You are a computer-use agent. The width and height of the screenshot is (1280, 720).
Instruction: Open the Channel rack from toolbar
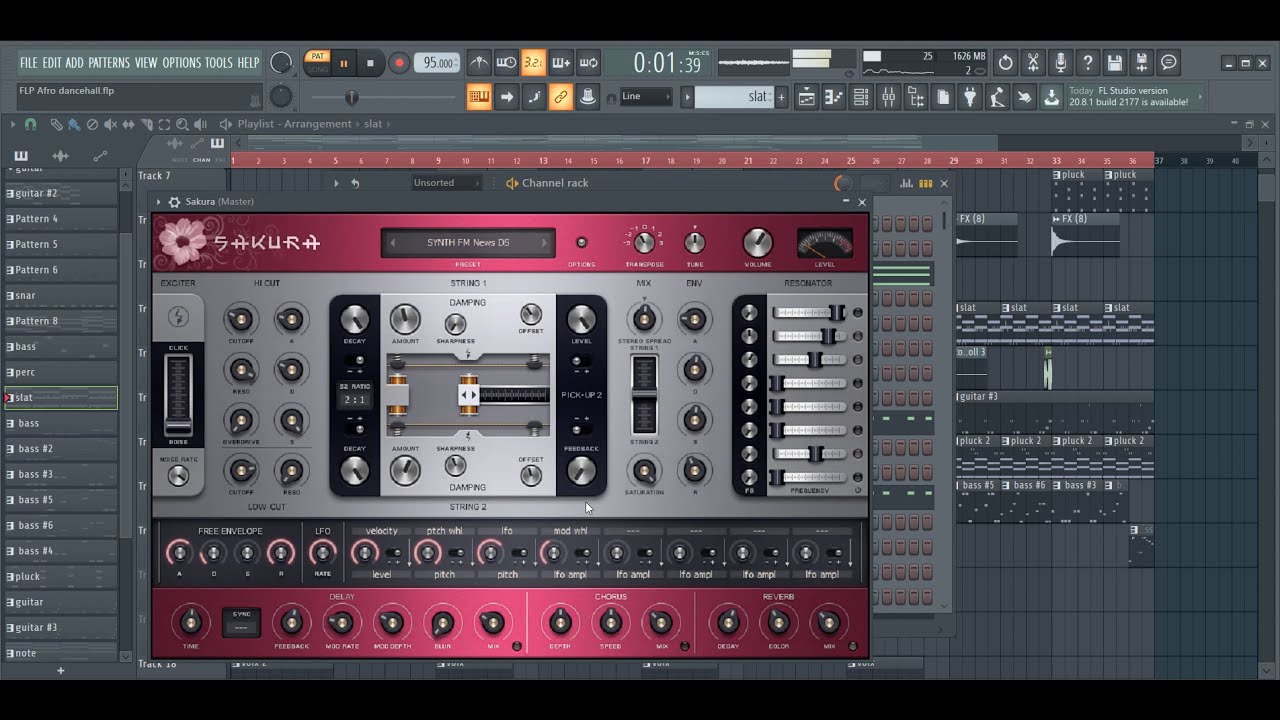click(860, 97)
